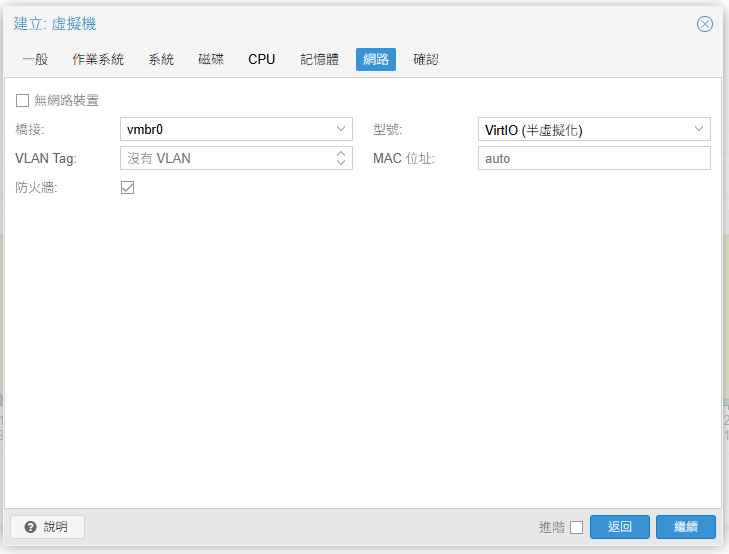This screenshot has width=729, height=554.
Task: Go to the 磁碟 tab
Action: (211, 59)
